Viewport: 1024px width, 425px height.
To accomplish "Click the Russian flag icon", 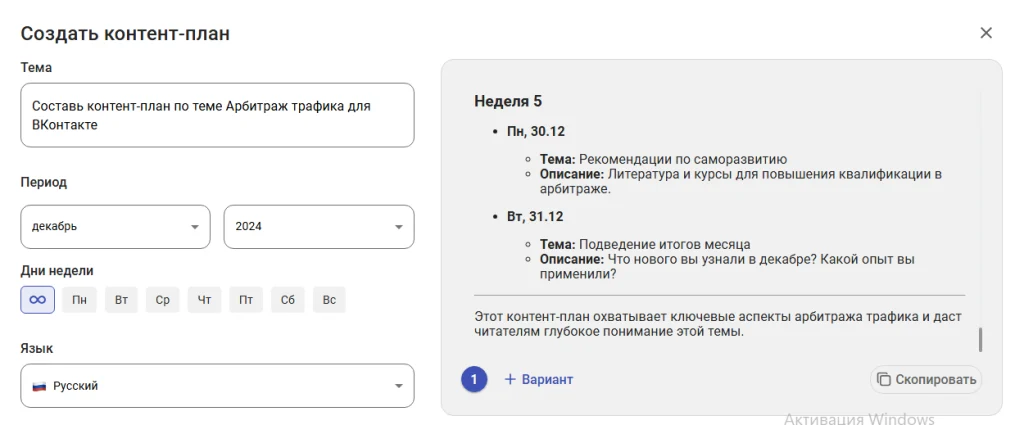I will pyautogui.click(x=39, y=386).
